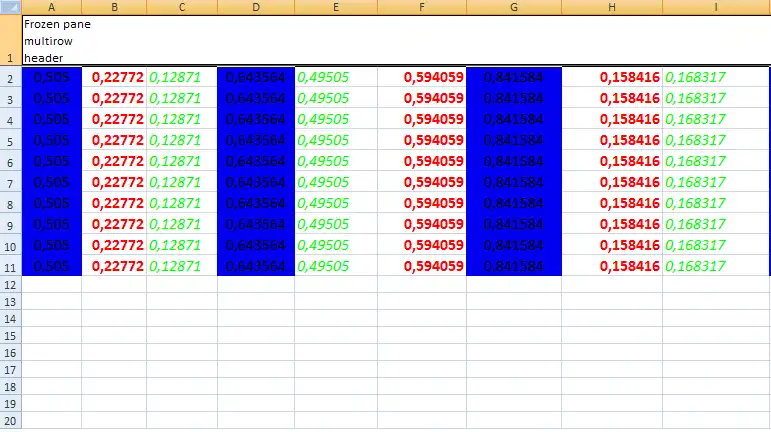Screen dimensions: 771x432
Task: Select row 5 header
Action: 10,140
